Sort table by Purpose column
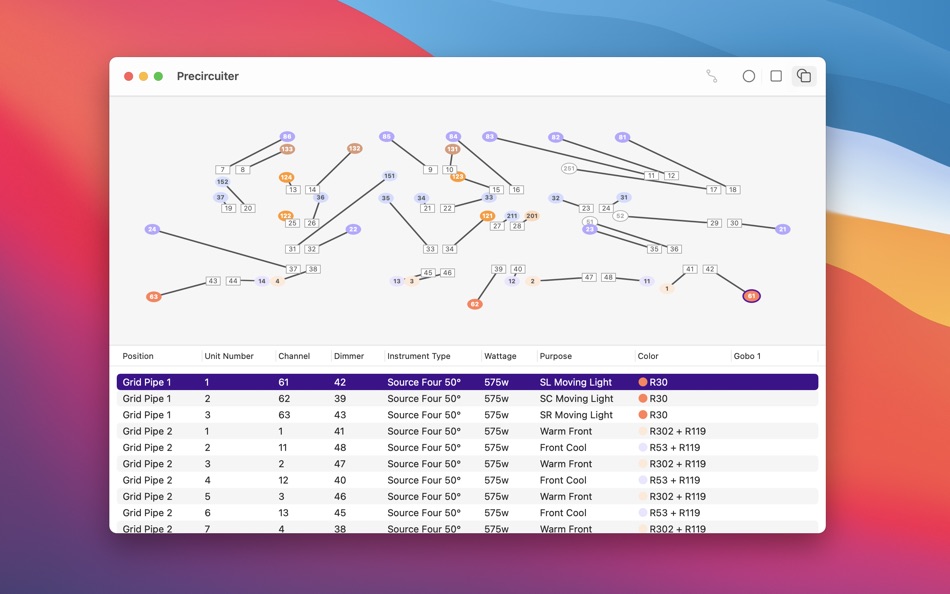This screenshot has height=594, width=950. (556, 356)
